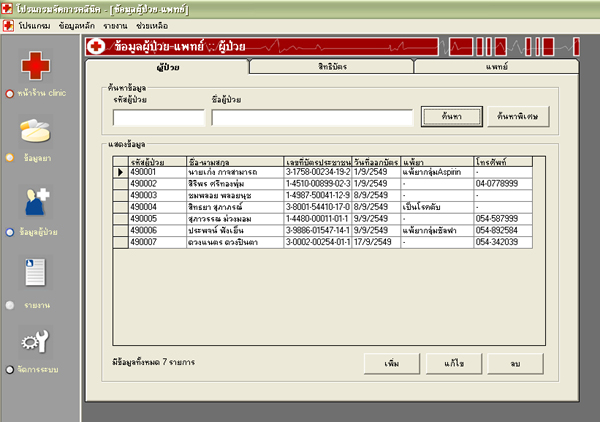The image size is (600, 422).
Task: Click the app icon in the menu bar
Action: coord(8,22)
